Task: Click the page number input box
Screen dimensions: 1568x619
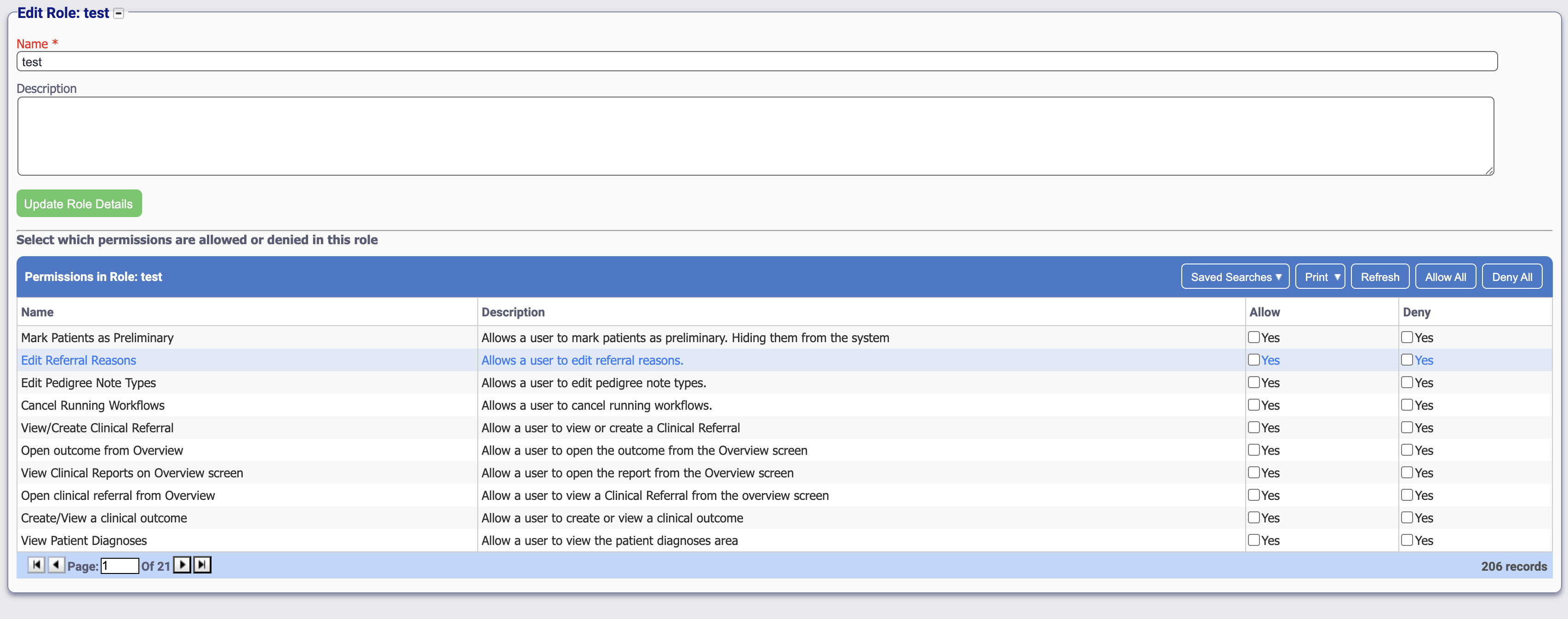Action: (120, 566)
